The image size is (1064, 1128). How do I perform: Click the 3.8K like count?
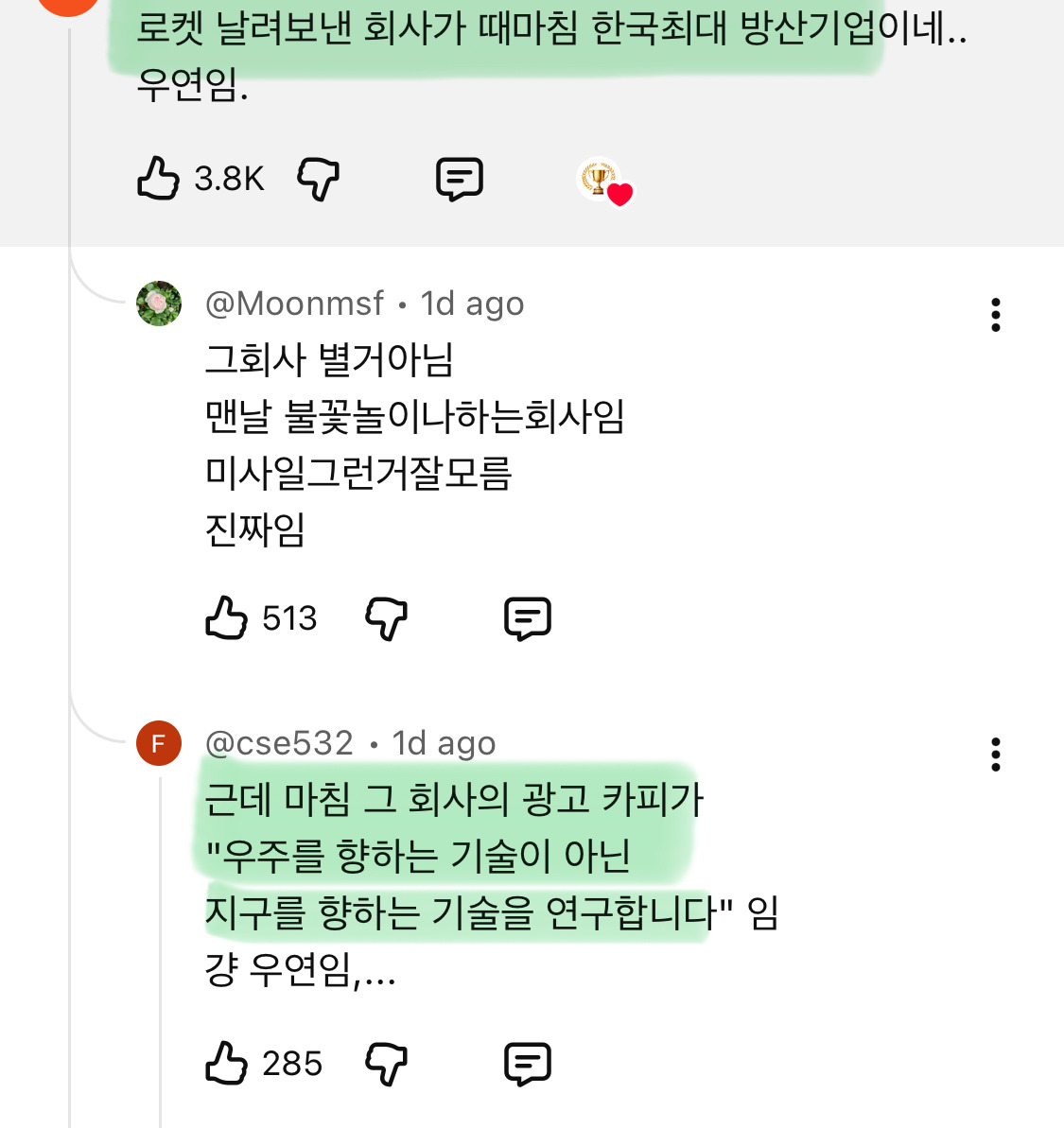(229, 179)
